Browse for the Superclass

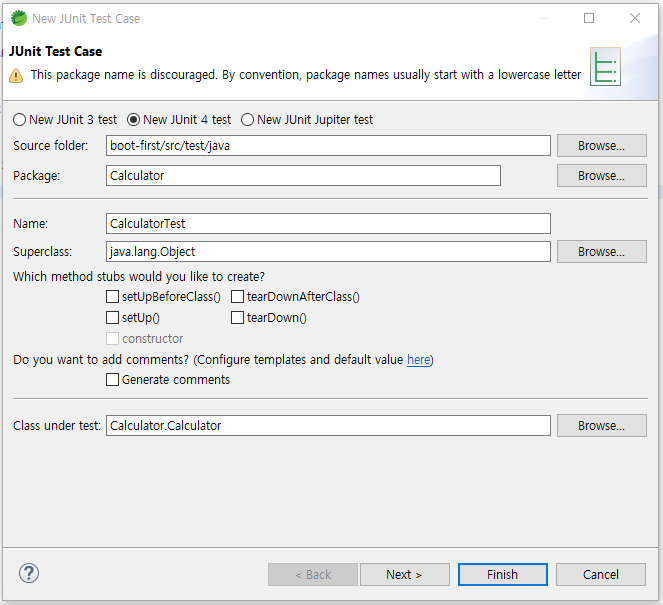[x=601, y=252]
